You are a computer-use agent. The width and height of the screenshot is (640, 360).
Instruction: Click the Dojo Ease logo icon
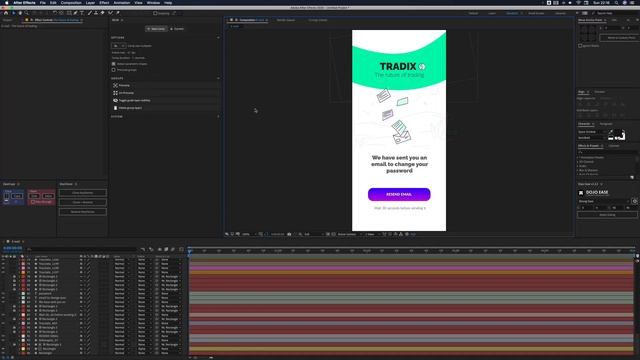click(x=581, y=193)
